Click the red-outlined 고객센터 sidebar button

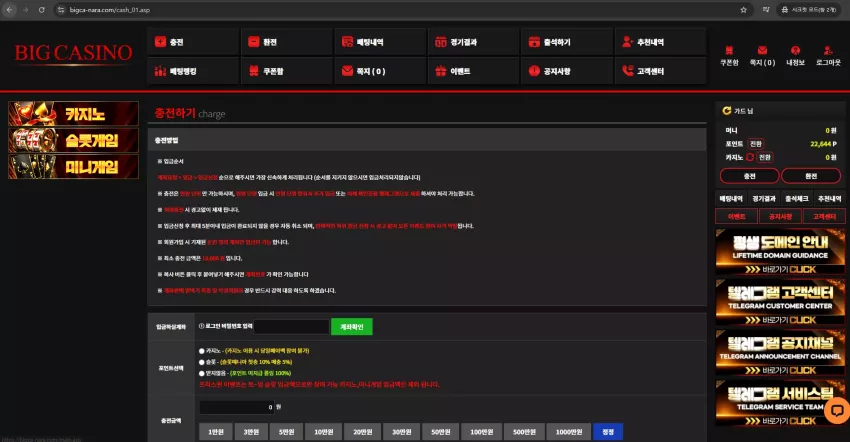pyautogui.click(x=824, y=216)
